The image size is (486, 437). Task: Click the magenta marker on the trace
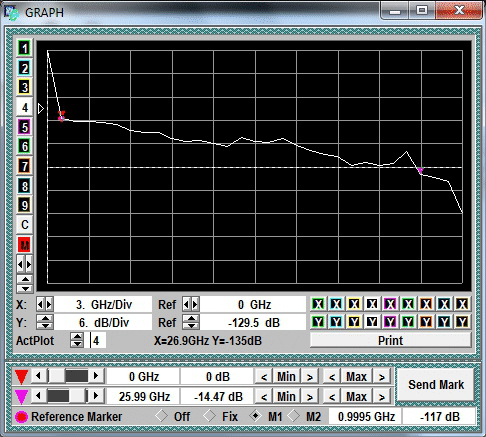coord(421,170)
